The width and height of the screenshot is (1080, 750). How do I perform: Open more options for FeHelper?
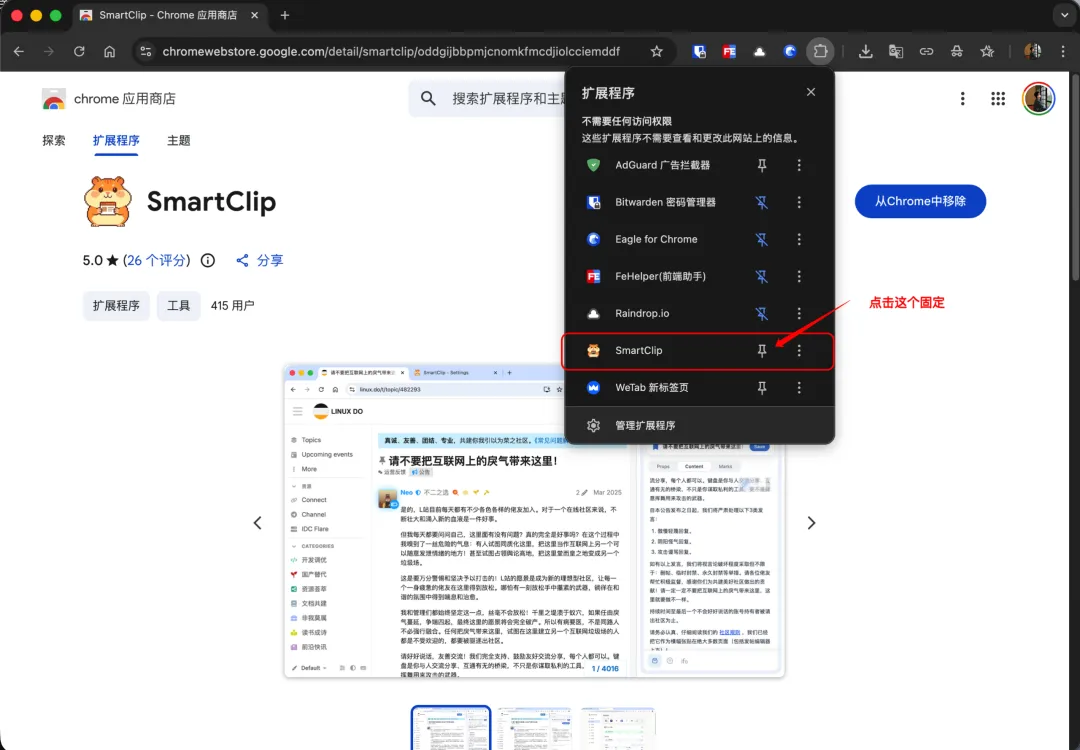pyautogui.click(x=799, y=276)
